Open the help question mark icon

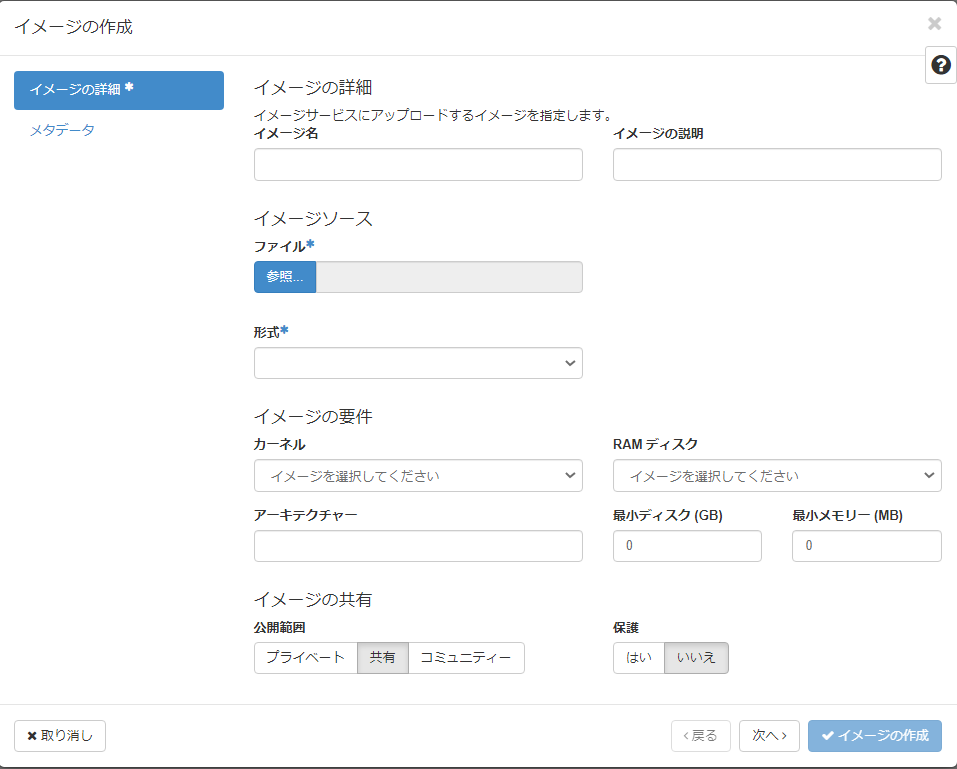[x=941, y=65]
